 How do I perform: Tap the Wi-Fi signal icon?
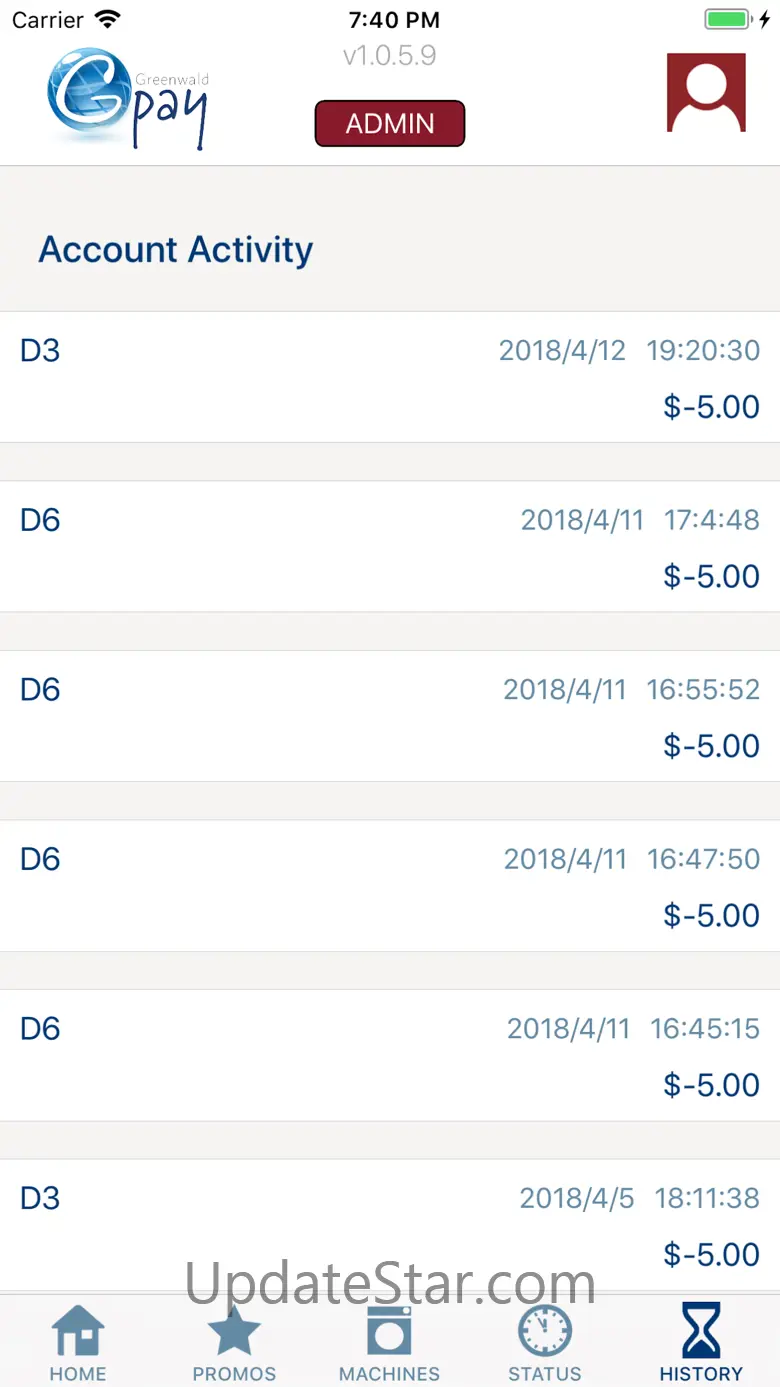click(x=106, y=20)
